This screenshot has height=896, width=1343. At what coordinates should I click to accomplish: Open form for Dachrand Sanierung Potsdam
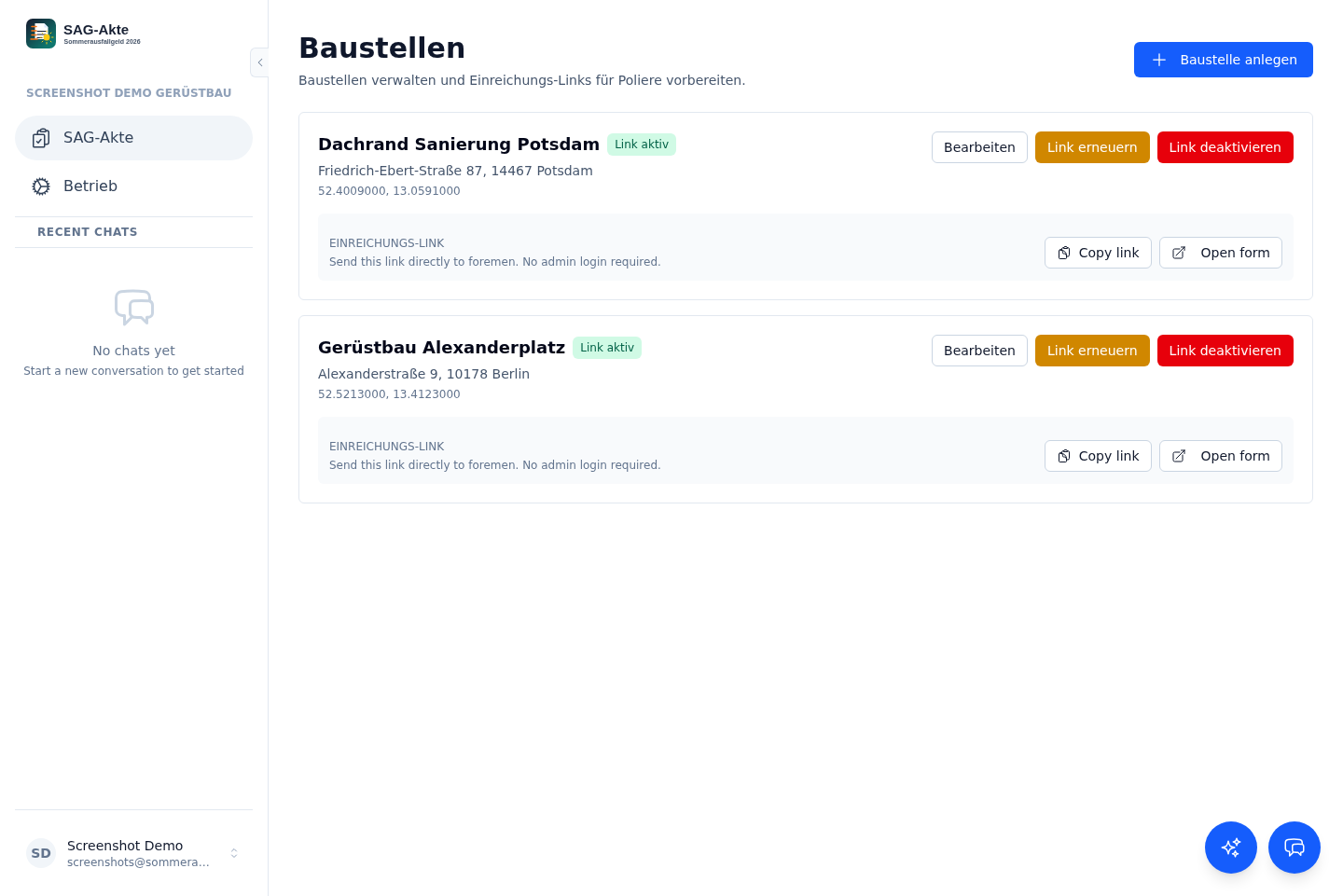pyautogui.click(x=1220, y=253)
